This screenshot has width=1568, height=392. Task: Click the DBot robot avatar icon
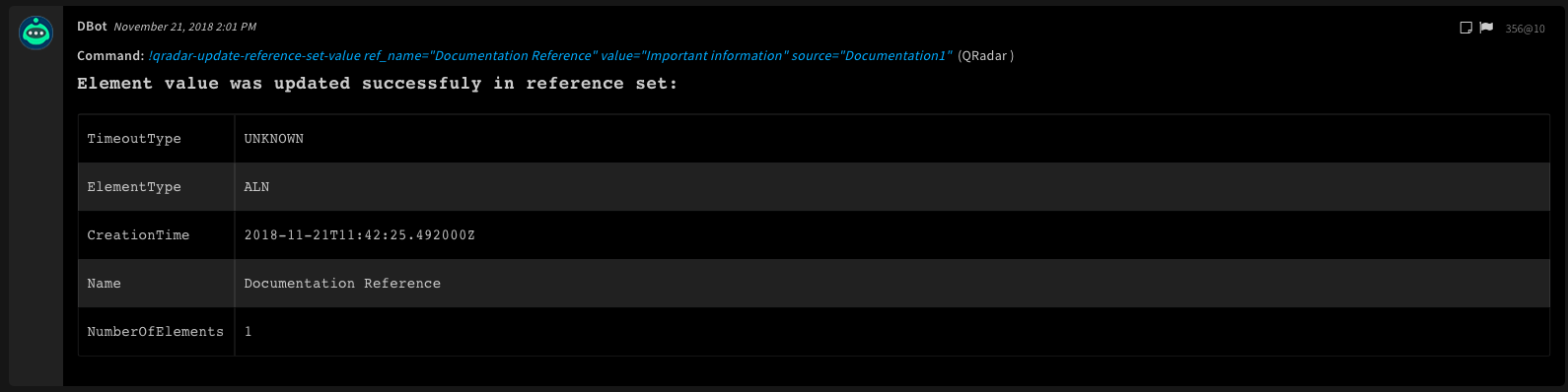tap(36, 33)
